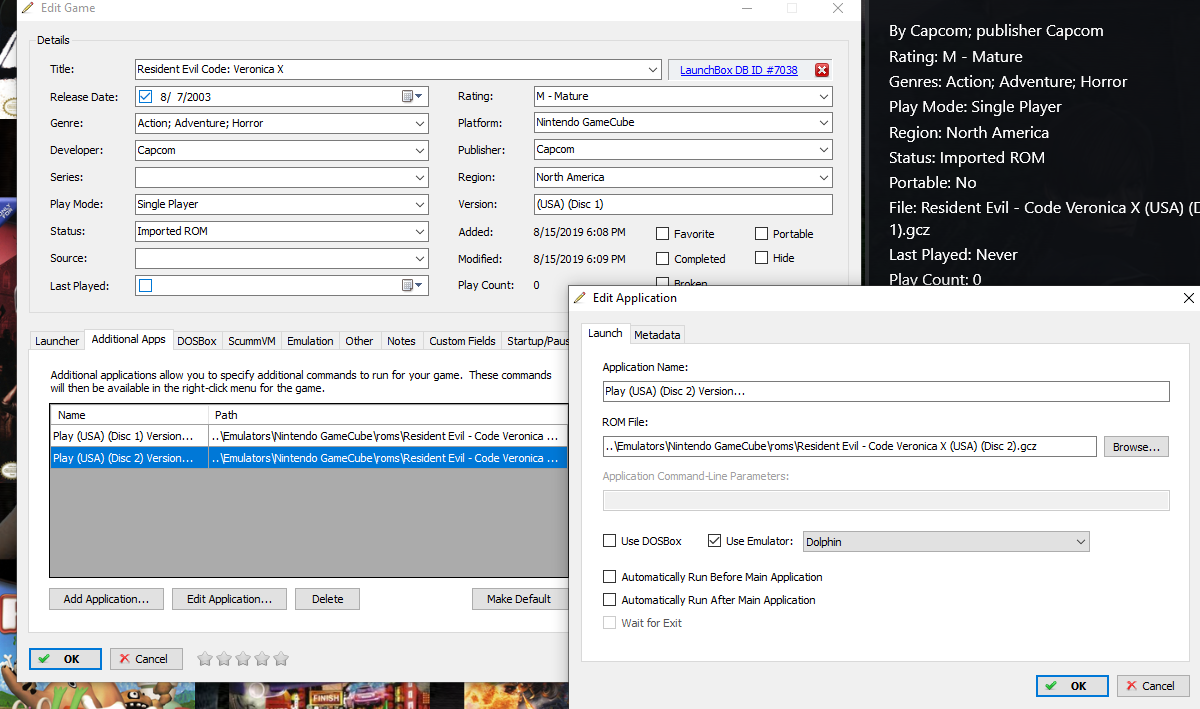Click the Application Name field

point(886,392)
